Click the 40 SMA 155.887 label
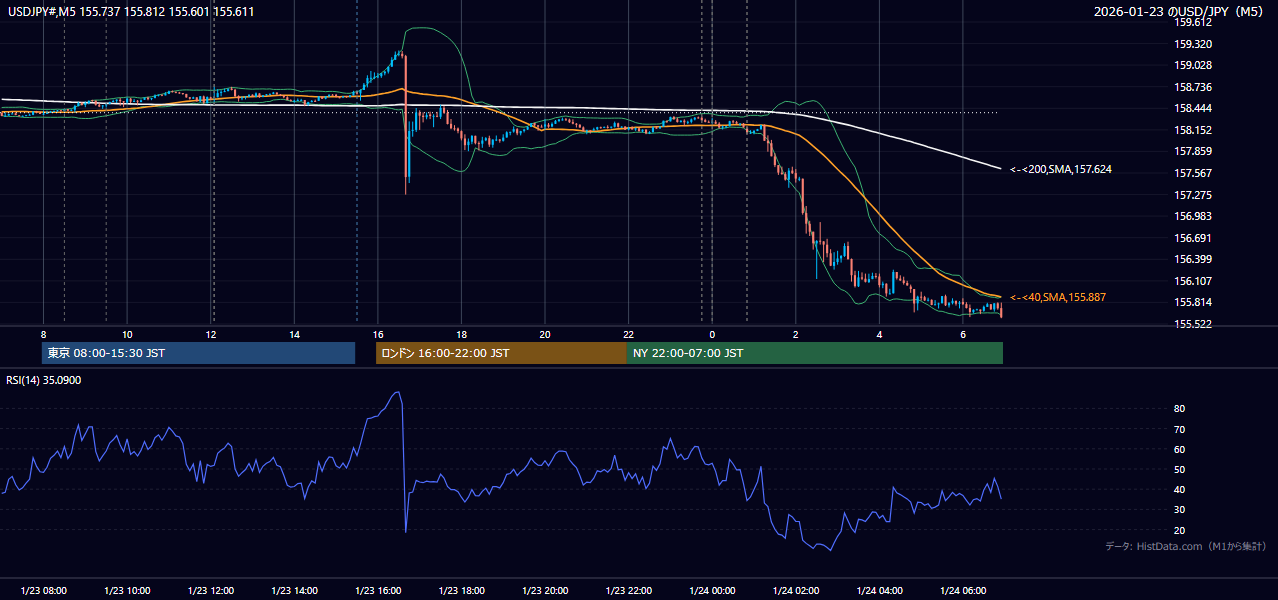Image resolution: width=1278 pixels, height=600 pixels. (x=1058, y=298)
